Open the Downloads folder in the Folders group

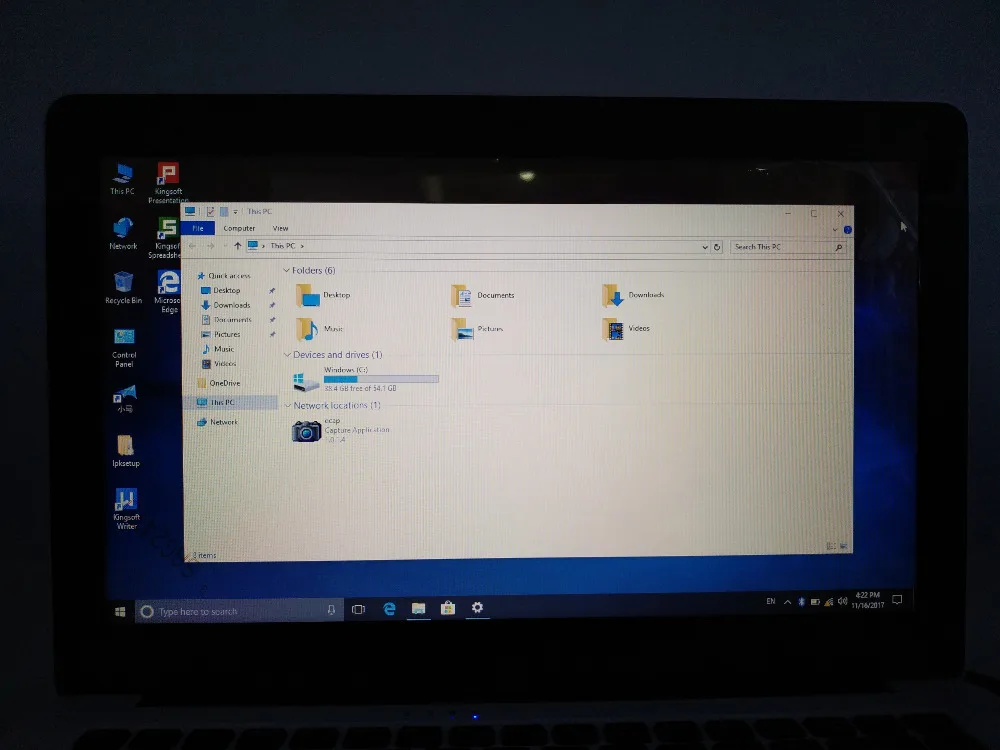pyautogui.click(x=633, y=295)
